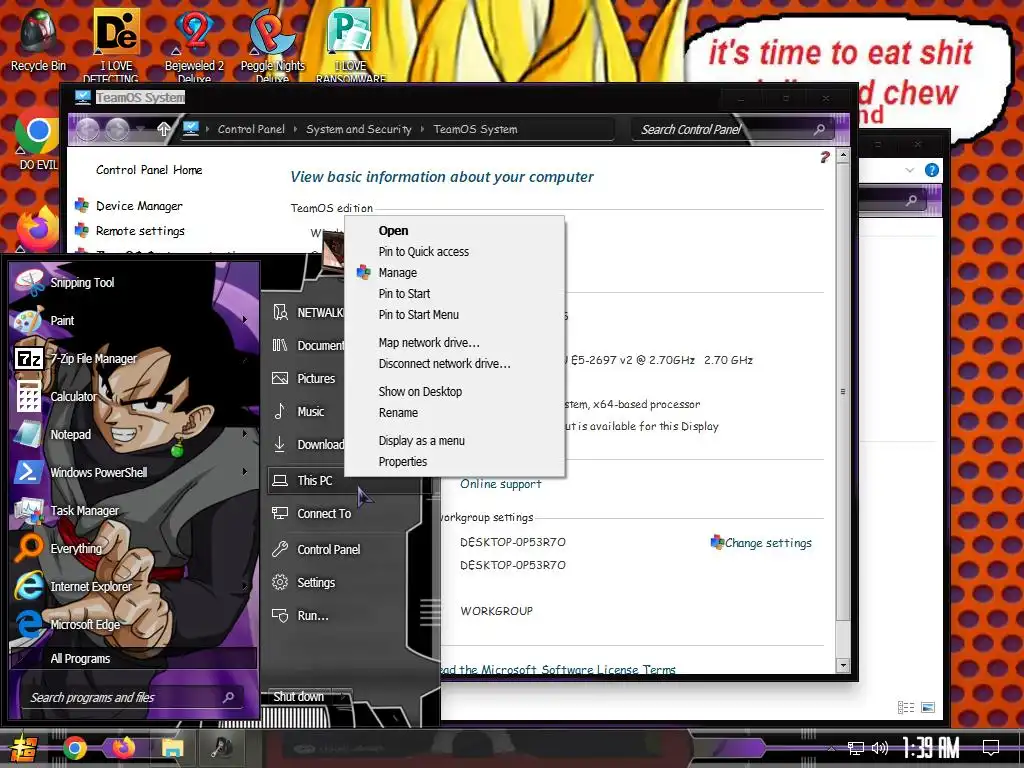Open Chrome from the taskbar
The width and height of the screenshot is (1024, 768).
tap(74, 748)
